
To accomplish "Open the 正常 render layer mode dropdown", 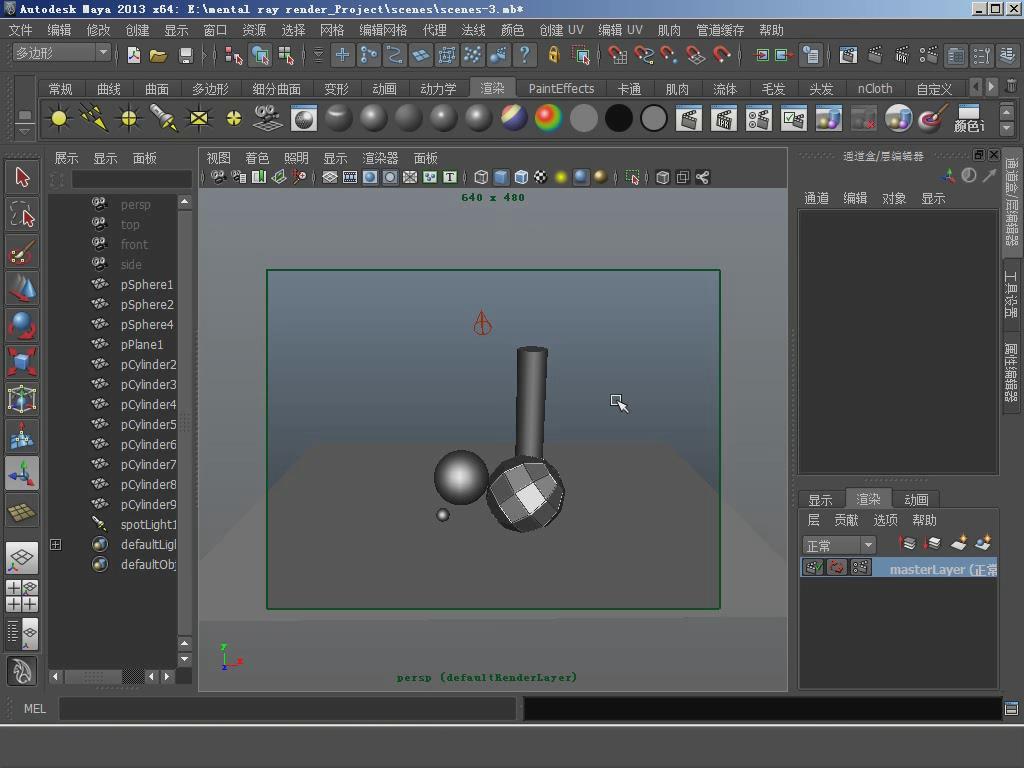I will coord(839,545).
